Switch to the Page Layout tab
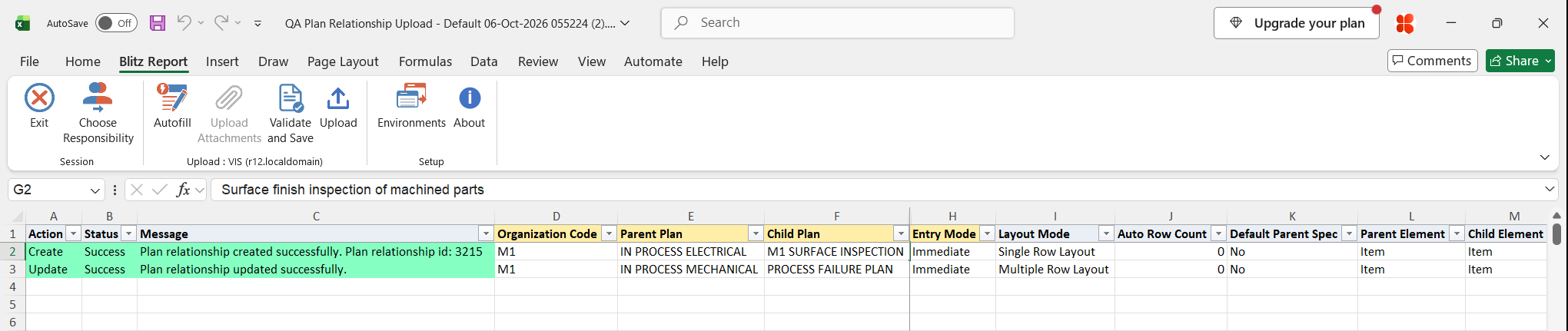The height and width of the screenshot is (331, 1568). point(343,61)
